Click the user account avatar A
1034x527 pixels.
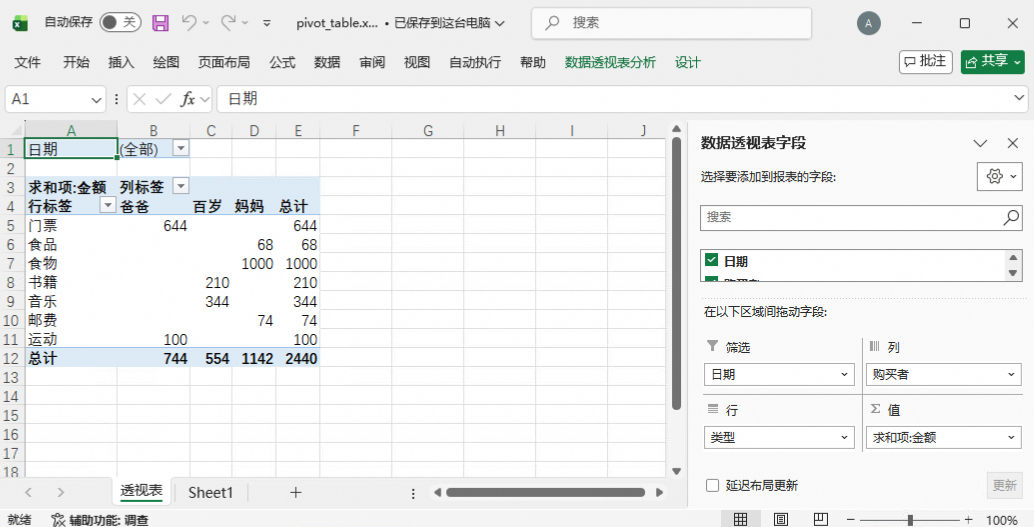[x=868, y=23]
